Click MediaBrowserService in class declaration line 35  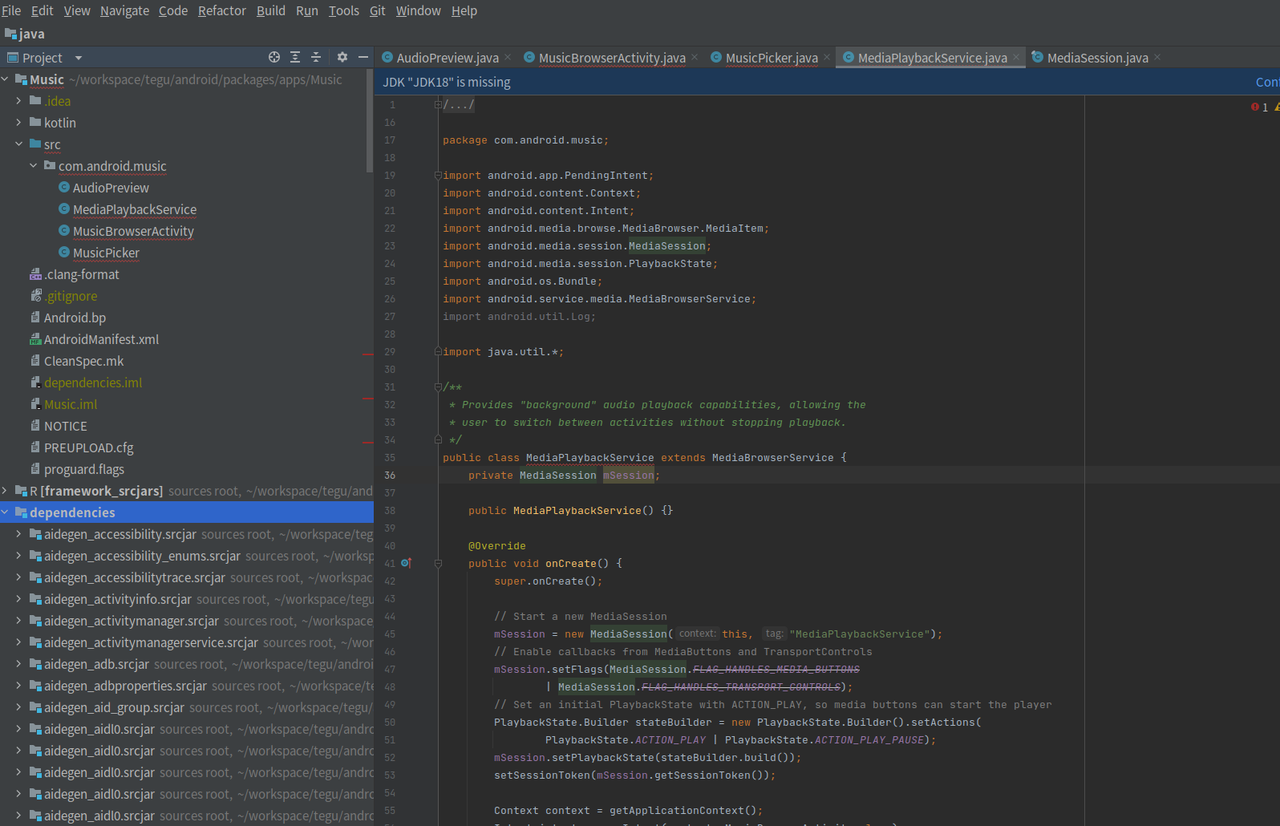click(x=773, y=458)
